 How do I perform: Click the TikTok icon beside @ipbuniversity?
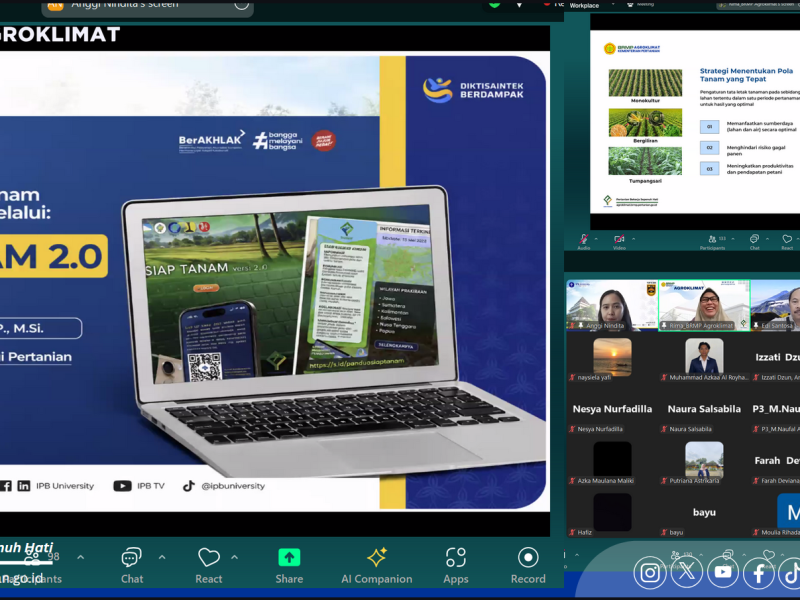(189, 486)
